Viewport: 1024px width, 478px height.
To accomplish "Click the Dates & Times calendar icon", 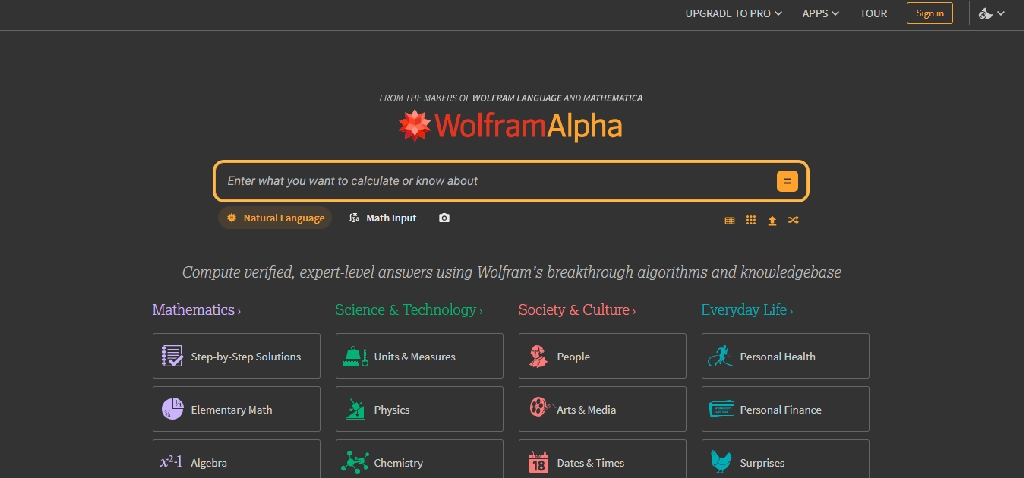I will [x=538, y=462].
